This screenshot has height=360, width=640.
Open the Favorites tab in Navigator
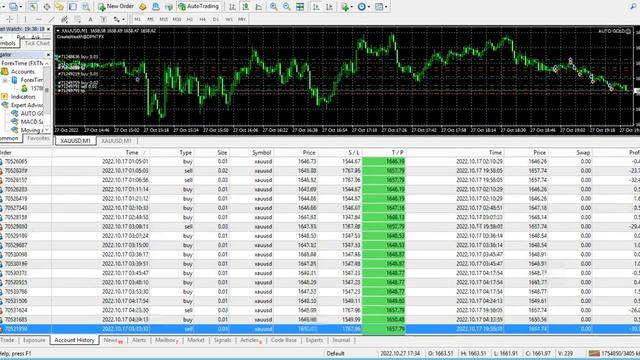[x=38, y=139]
